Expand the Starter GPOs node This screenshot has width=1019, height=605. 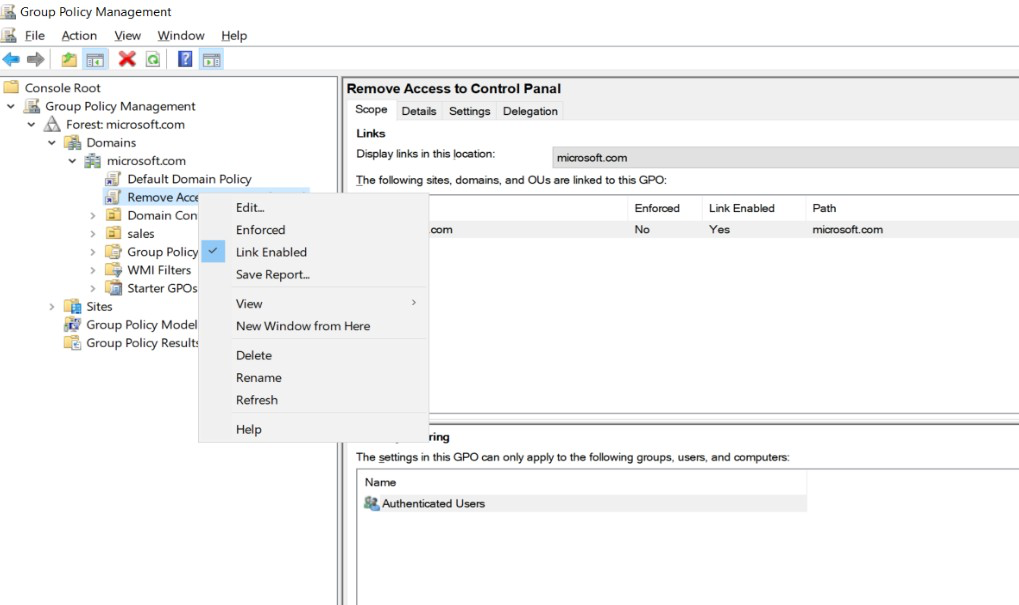pyautogui.click(x=92, y=288)
